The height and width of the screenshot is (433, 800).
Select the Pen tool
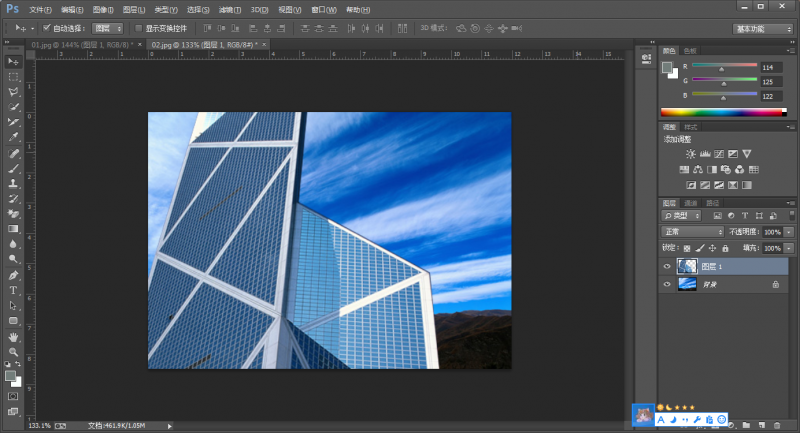click(x=14, y=275)
